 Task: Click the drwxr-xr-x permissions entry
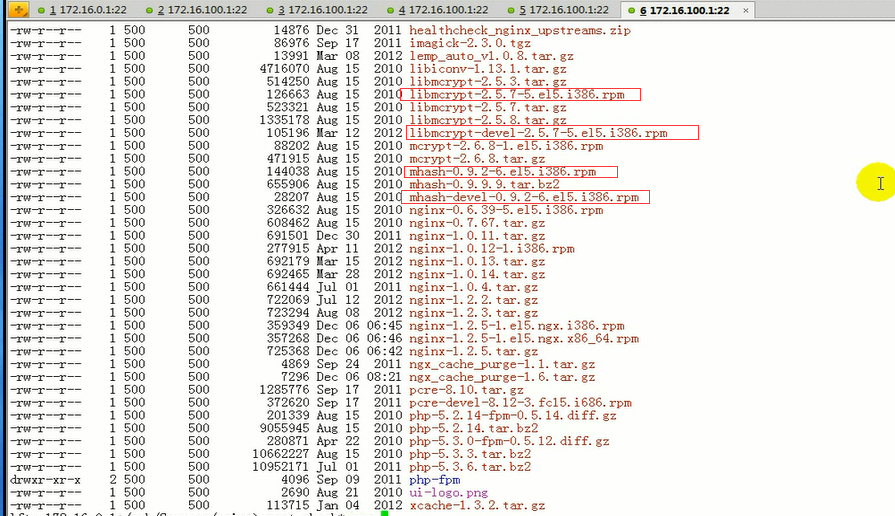[45, 479]
